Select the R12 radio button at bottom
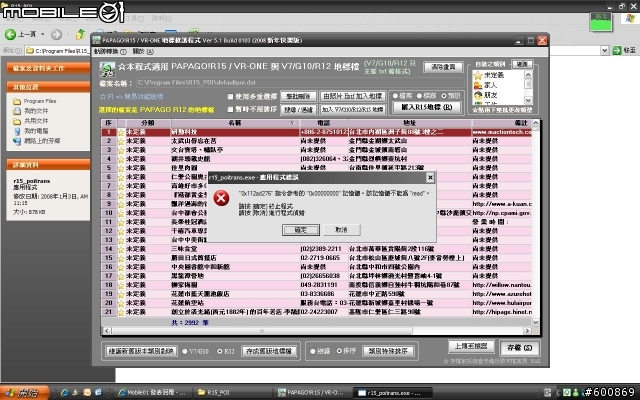 pos(220,351)
